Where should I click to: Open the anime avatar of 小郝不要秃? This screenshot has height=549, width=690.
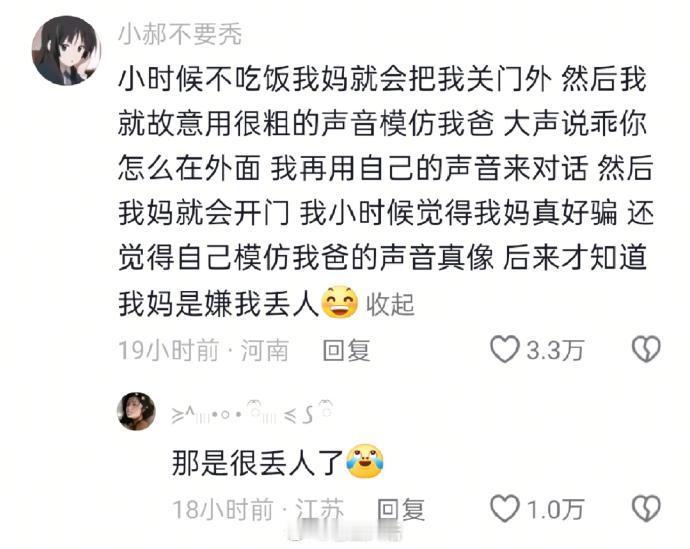(67, 51)
